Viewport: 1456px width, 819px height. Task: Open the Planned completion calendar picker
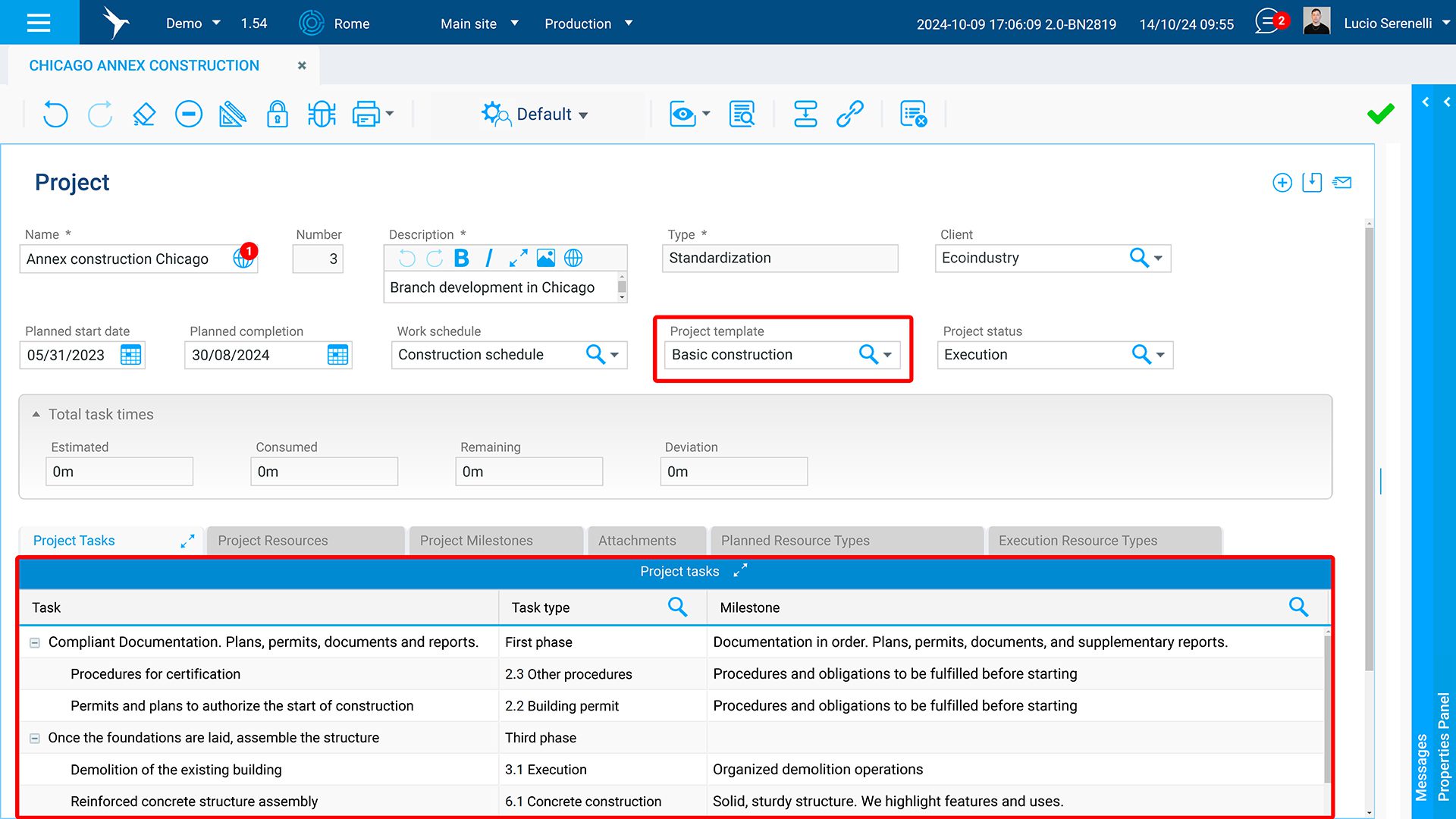click(x=337, y=355)
